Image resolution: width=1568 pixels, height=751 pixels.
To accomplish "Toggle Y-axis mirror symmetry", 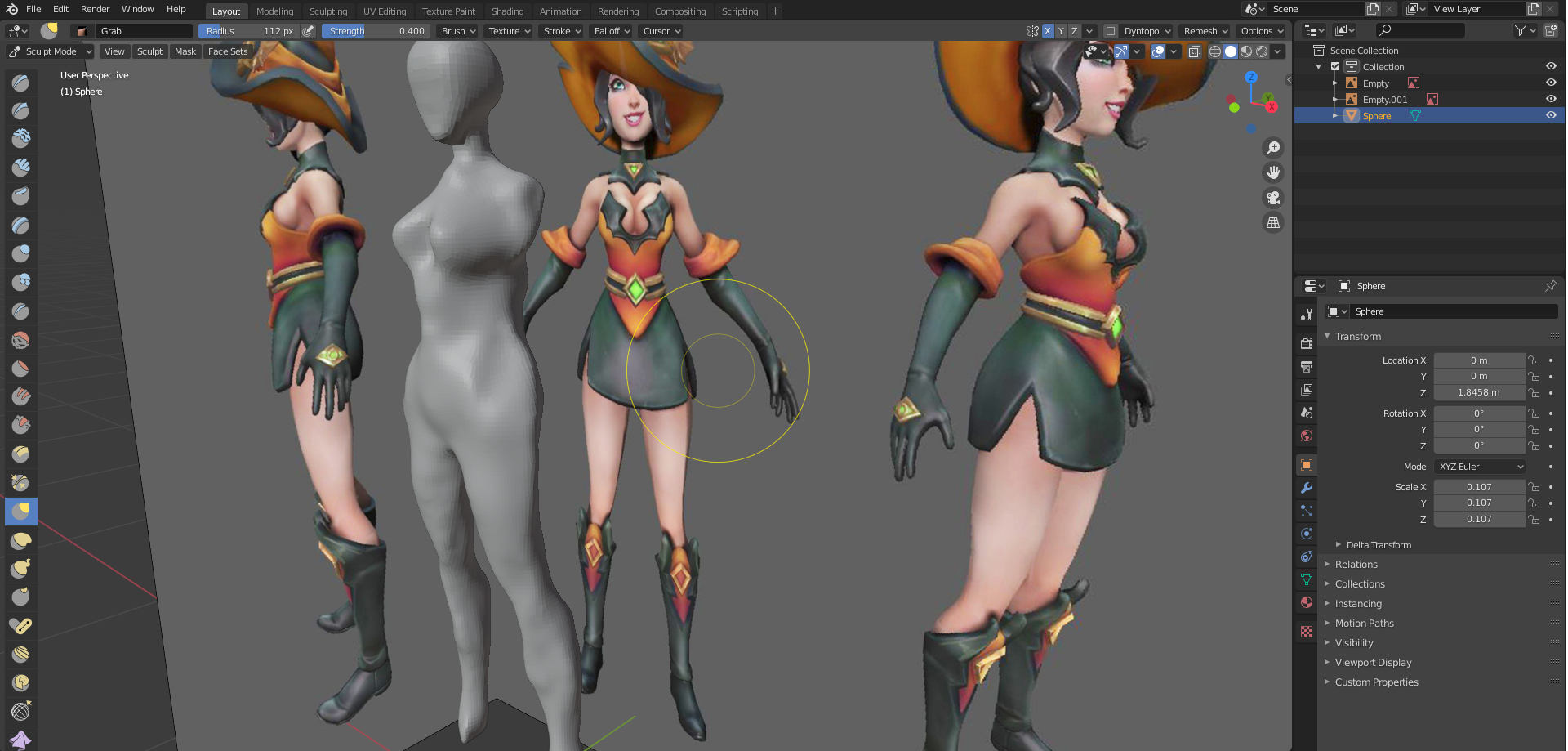I will pos(1061,31).
